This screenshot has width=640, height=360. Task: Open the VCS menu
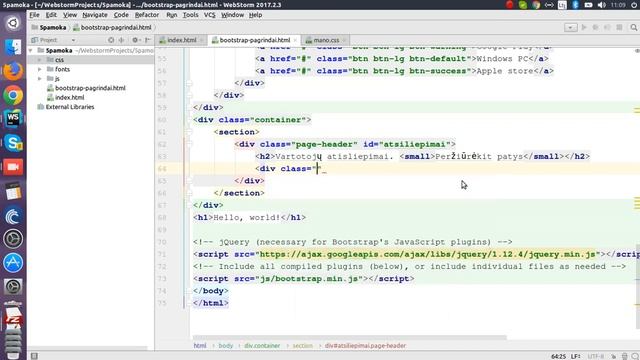[x=209, y=15]
